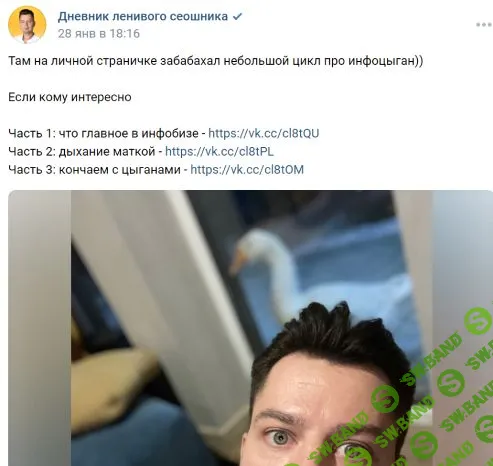
Task: Open the post via 28 янв в 18:16 timestamp
Action: point(99,34)
